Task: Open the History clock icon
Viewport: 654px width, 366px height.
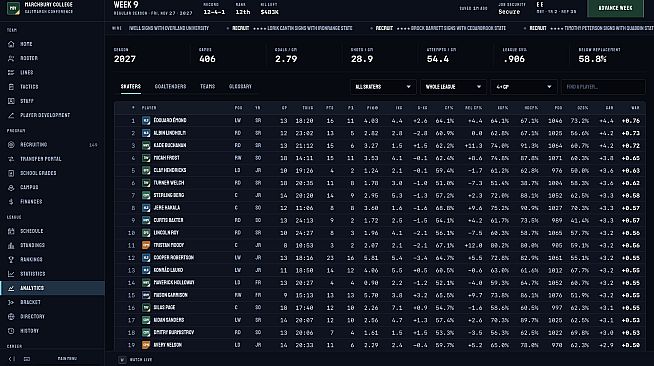Action: (11, 331)
